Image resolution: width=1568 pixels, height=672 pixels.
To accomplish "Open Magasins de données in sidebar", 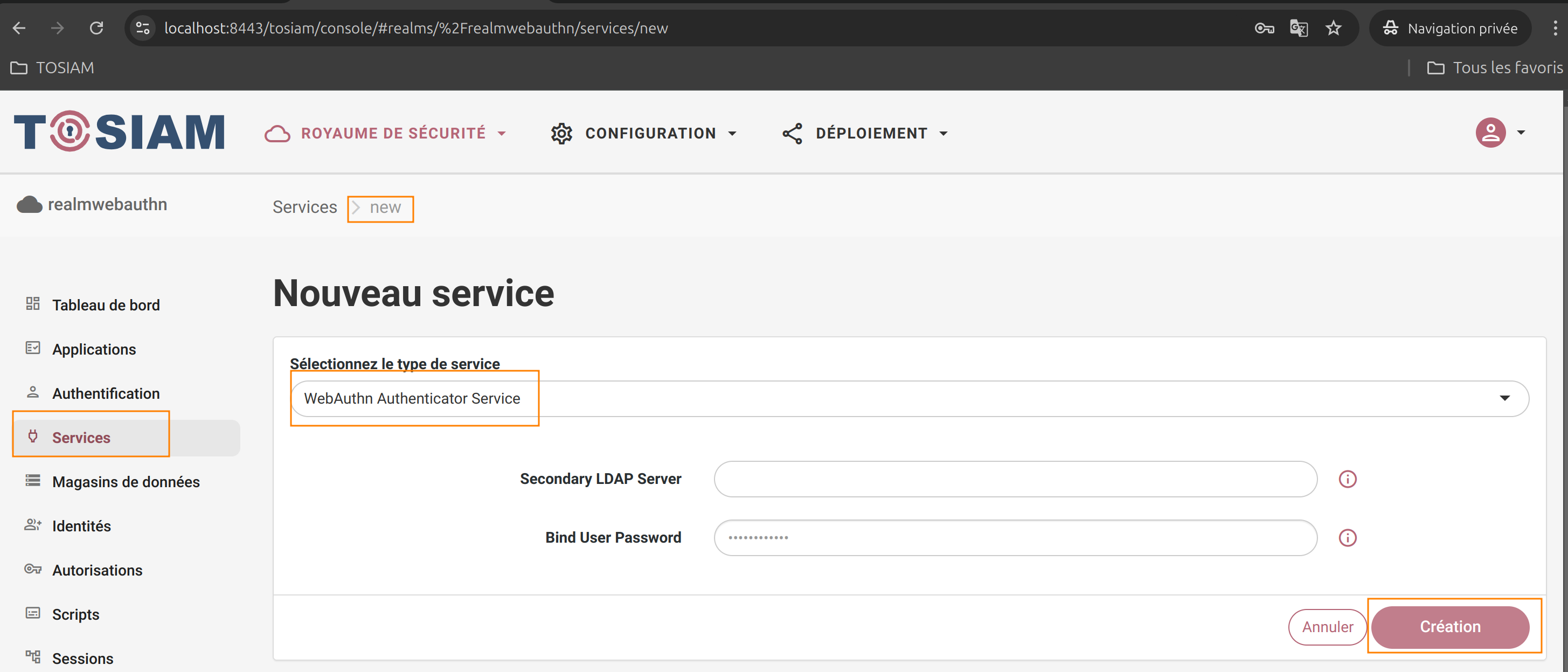I will [126, 481].
